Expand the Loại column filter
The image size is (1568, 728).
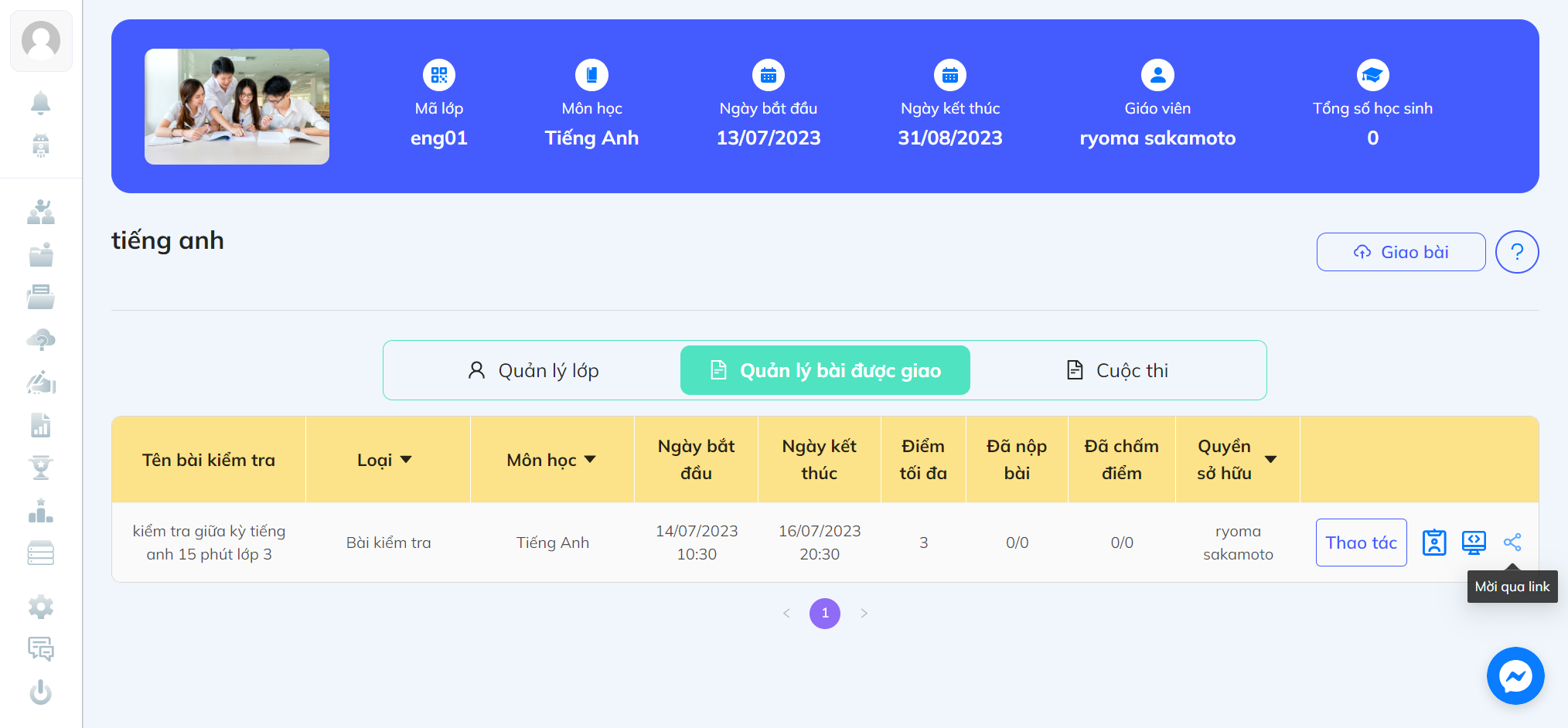coord(406,460)
